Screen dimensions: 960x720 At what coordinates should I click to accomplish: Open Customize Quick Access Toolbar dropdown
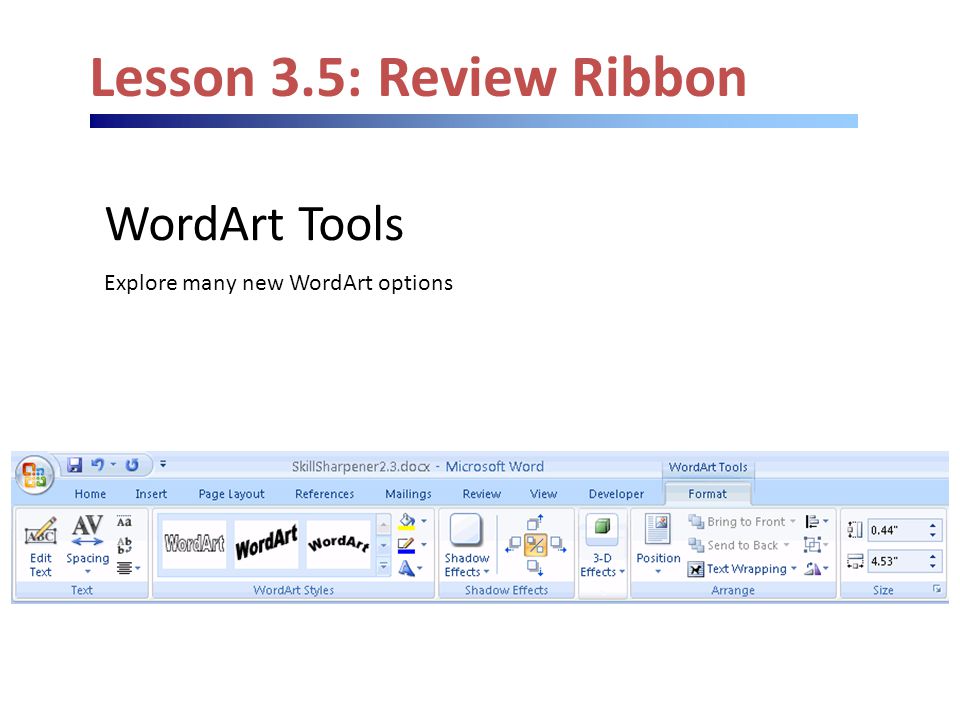tap(163, 464)
